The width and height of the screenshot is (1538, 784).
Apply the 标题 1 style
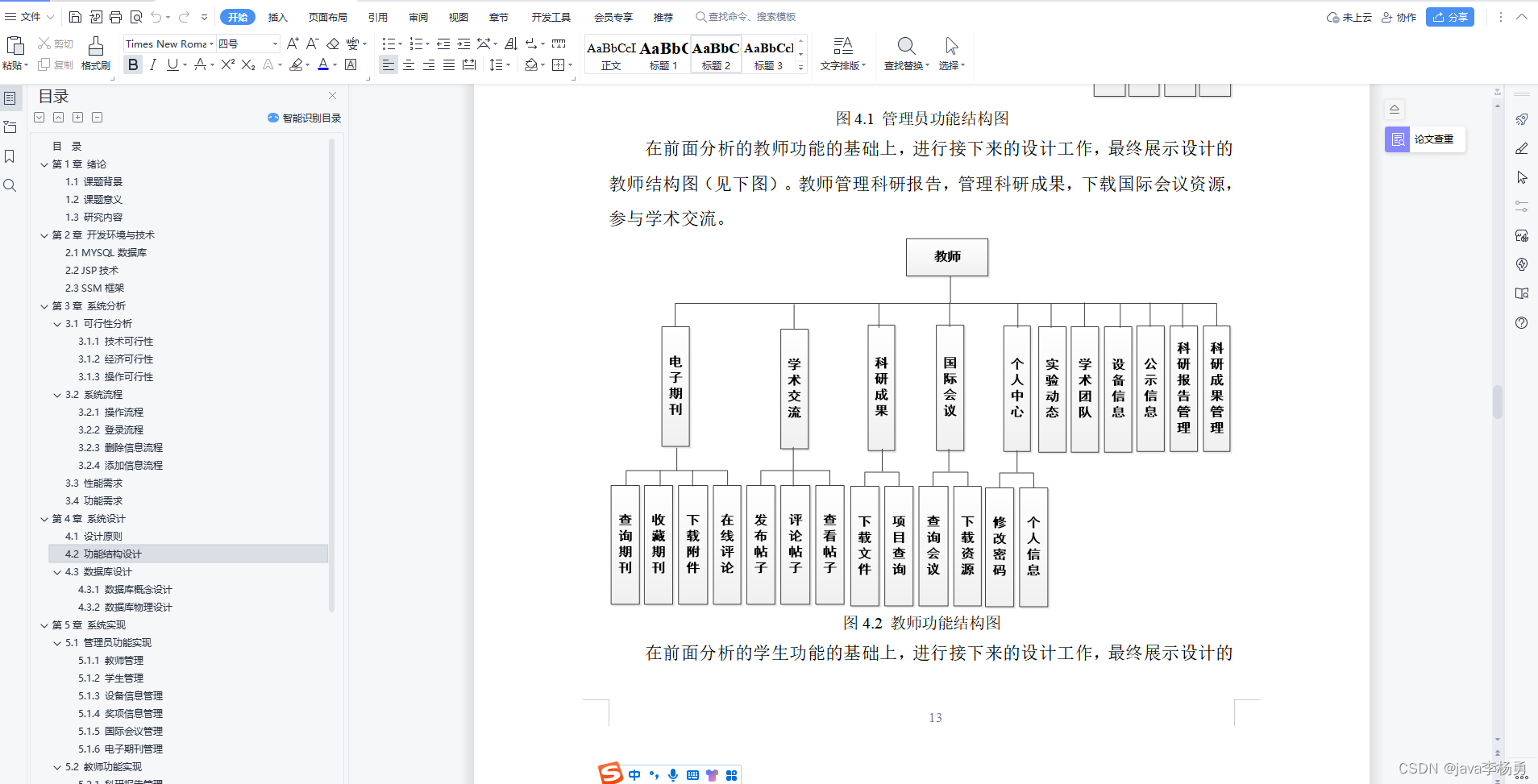pos(663,55)
